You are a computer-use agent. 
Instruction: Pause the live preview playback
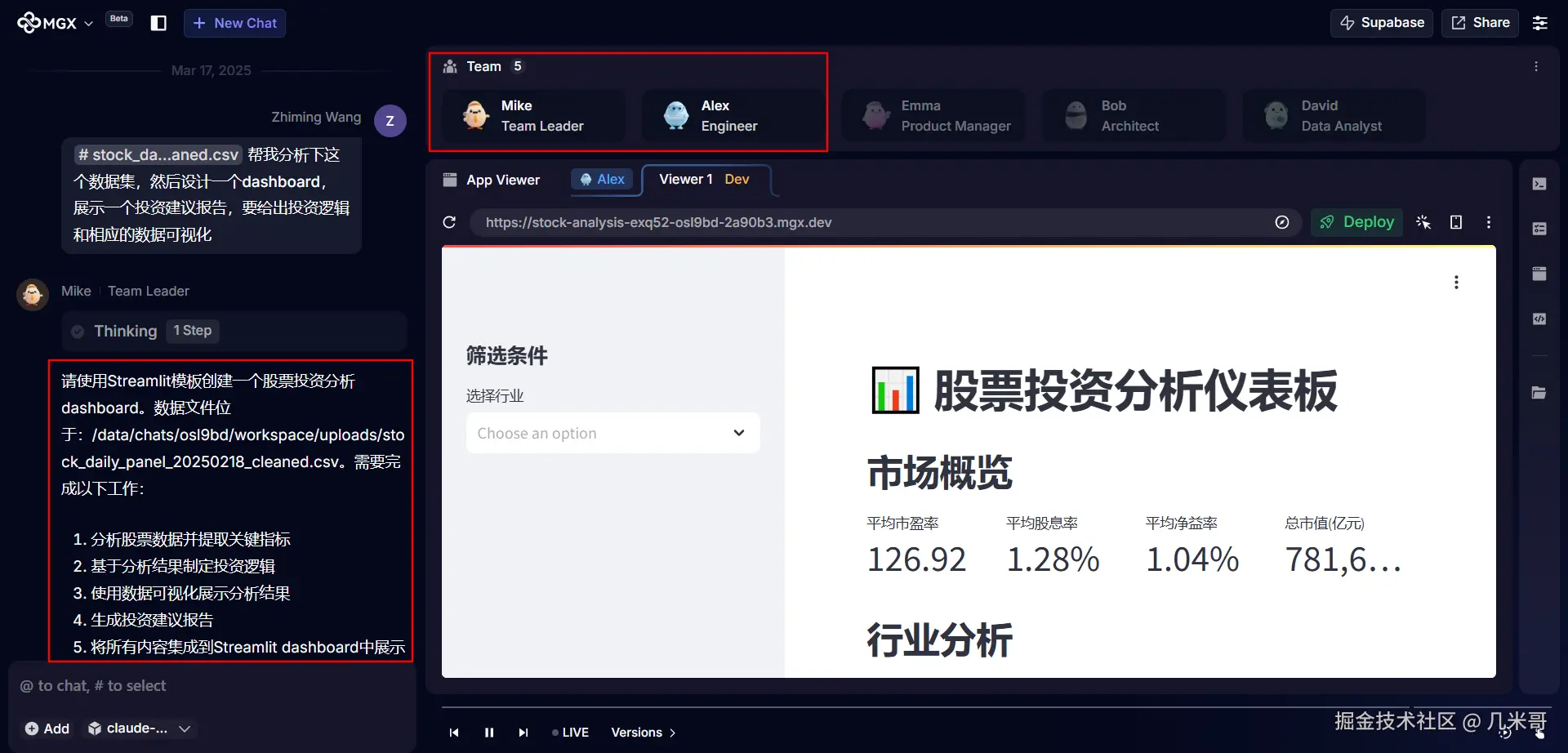point(488,732)
